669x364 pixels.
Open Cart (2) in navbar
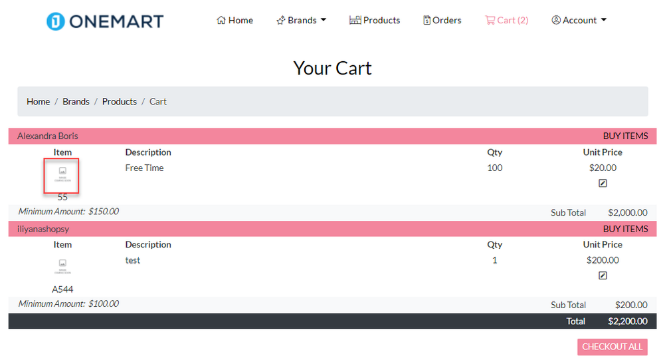(507, 20)
